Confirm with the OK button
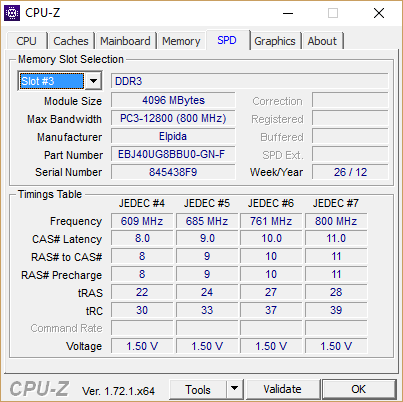The image size is (403, 402). pos(359,389)
